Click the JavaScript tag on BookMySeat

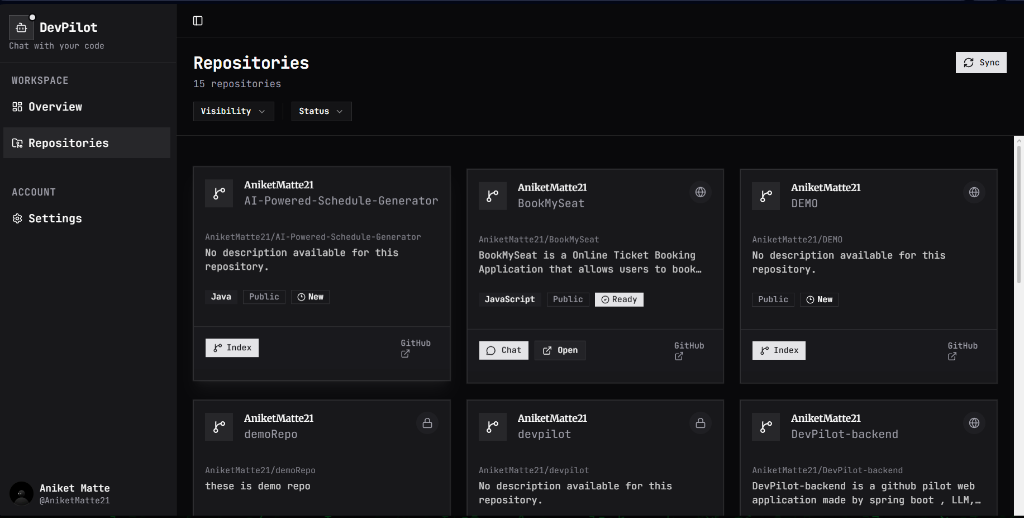pyautogui.click(x=509, y=299)
